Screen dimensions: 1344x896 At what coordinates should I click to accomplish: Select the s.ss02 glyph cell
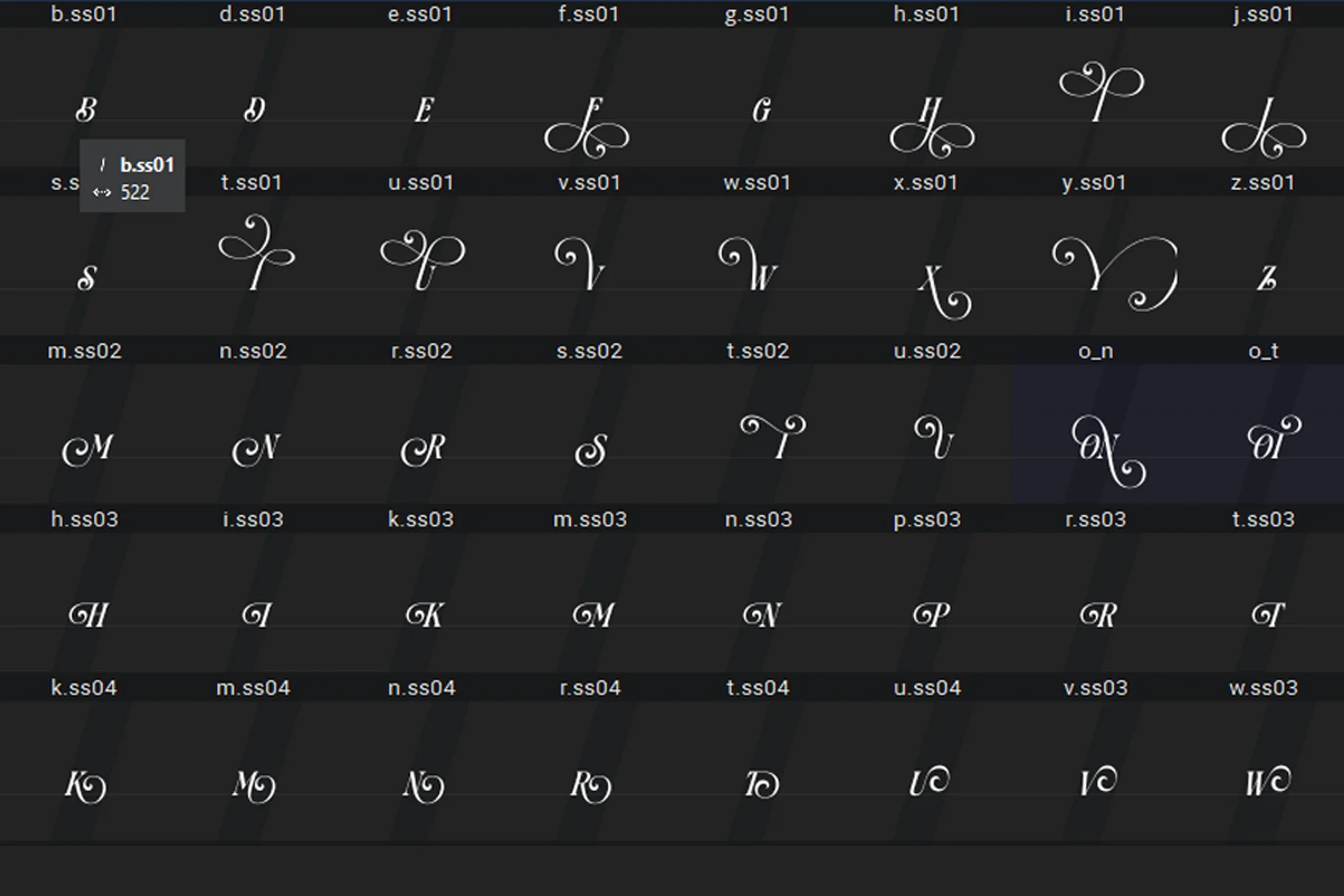click(x=591, y=449)
